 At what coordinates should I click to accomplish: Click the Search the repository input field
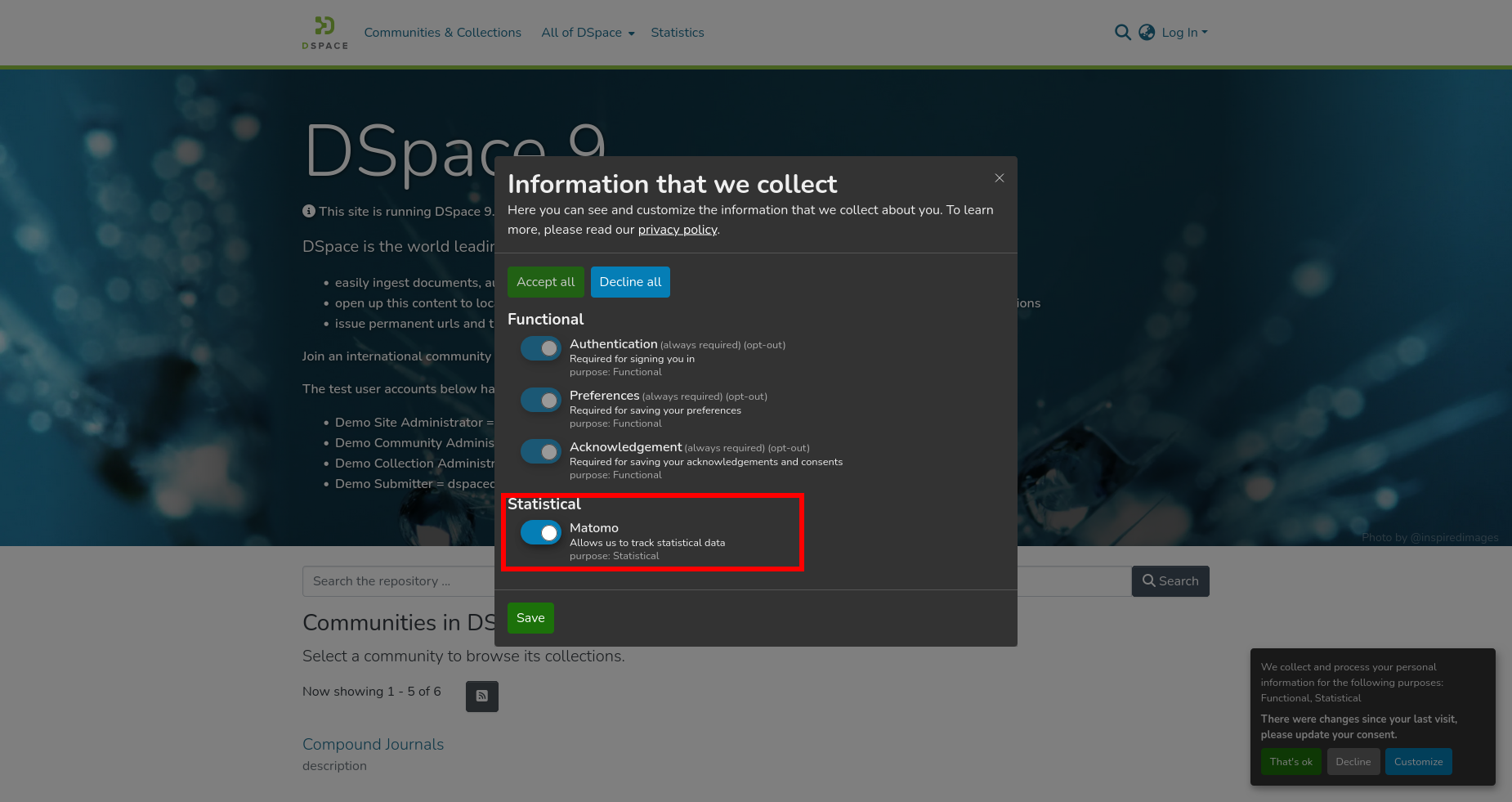(398, 581)
